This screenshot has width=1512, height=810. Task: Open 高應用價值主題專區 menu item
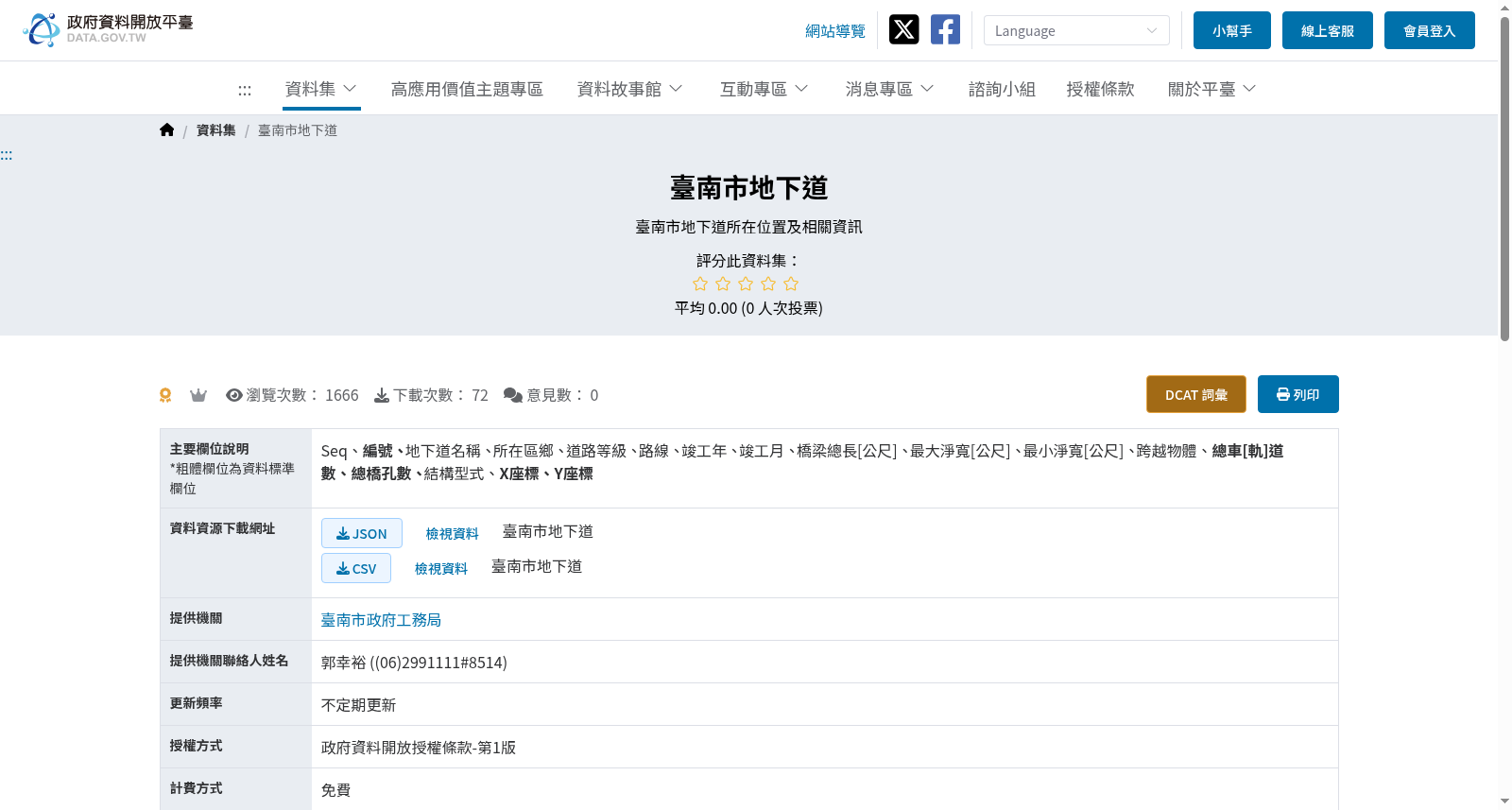(x=467, y=89)
